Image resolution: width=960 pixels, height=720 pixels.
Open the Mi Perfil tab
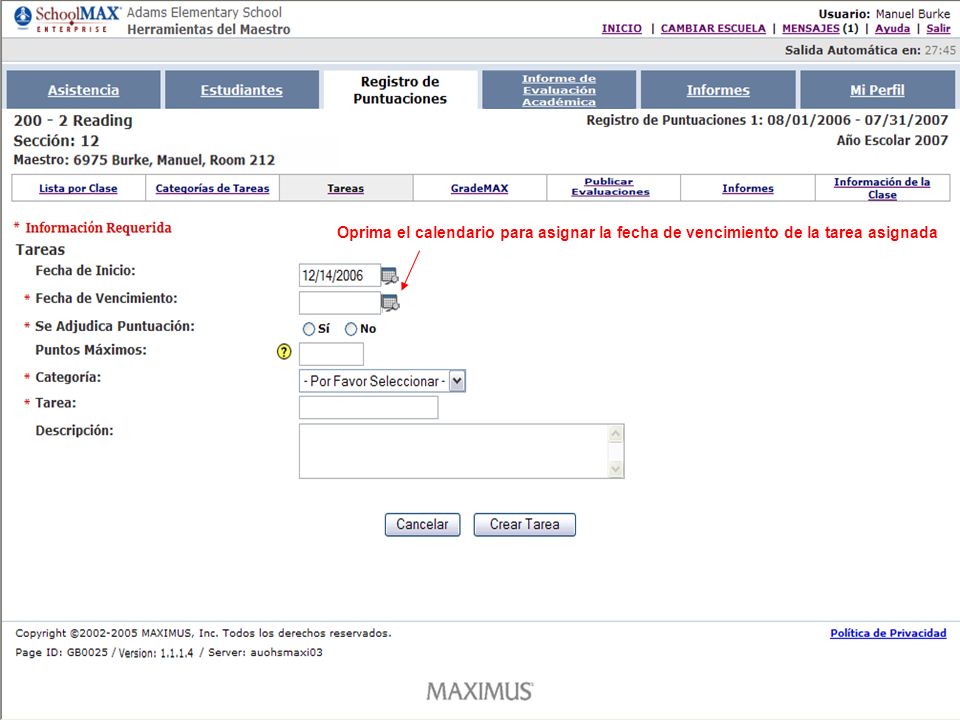[877, 90]
